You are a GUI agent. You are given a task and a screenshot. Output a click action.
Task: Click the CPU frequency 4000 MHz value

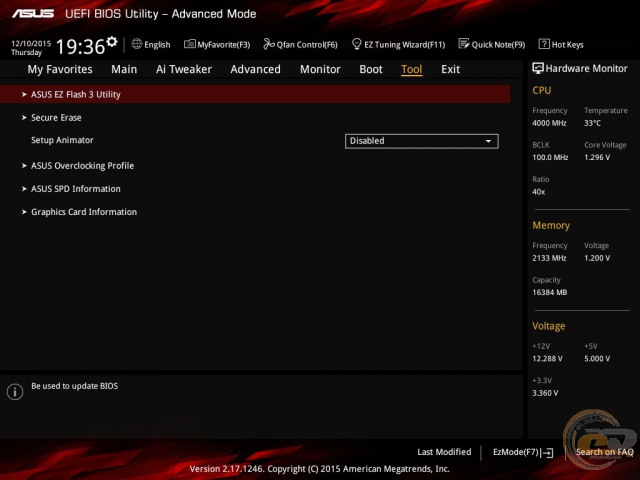point(549,123)
